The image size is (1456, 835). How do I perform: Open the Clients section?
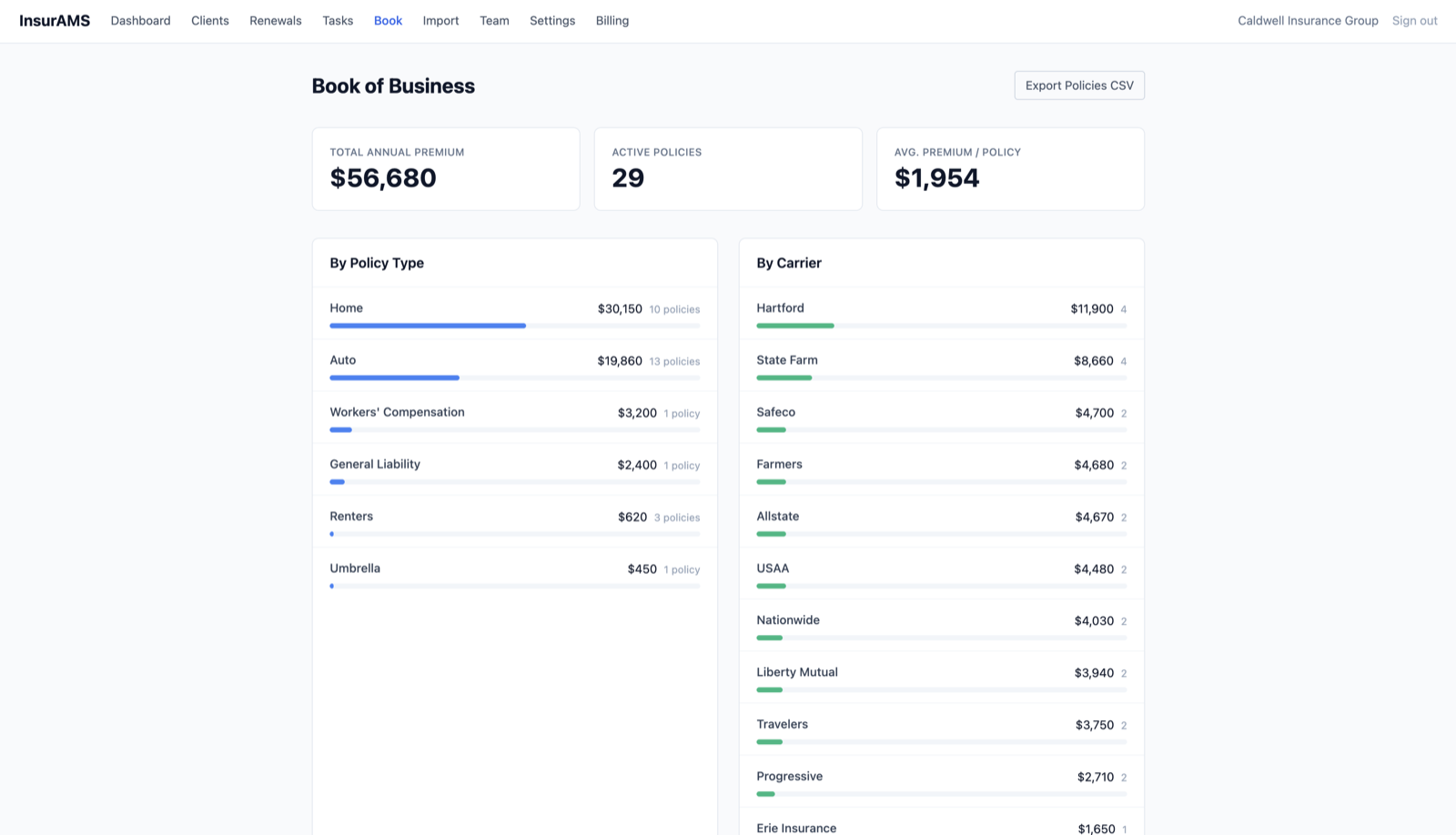210,20
